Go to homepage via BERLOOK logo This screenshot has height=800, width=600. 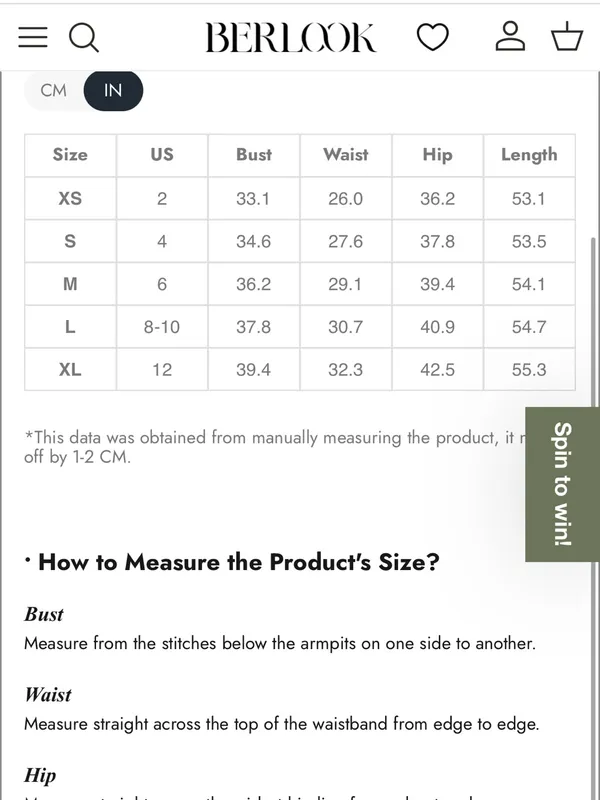tap(291, 38)
